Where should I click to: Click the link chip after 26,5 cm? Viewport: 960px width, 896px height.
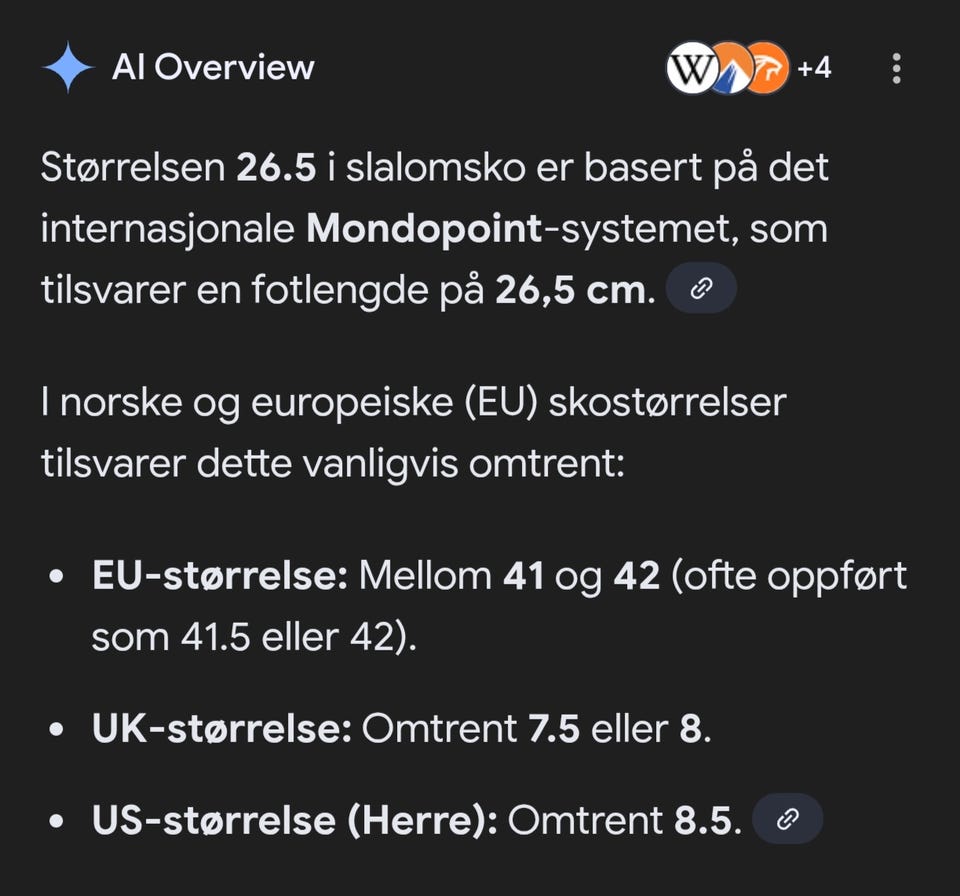(x=701, y=290)
